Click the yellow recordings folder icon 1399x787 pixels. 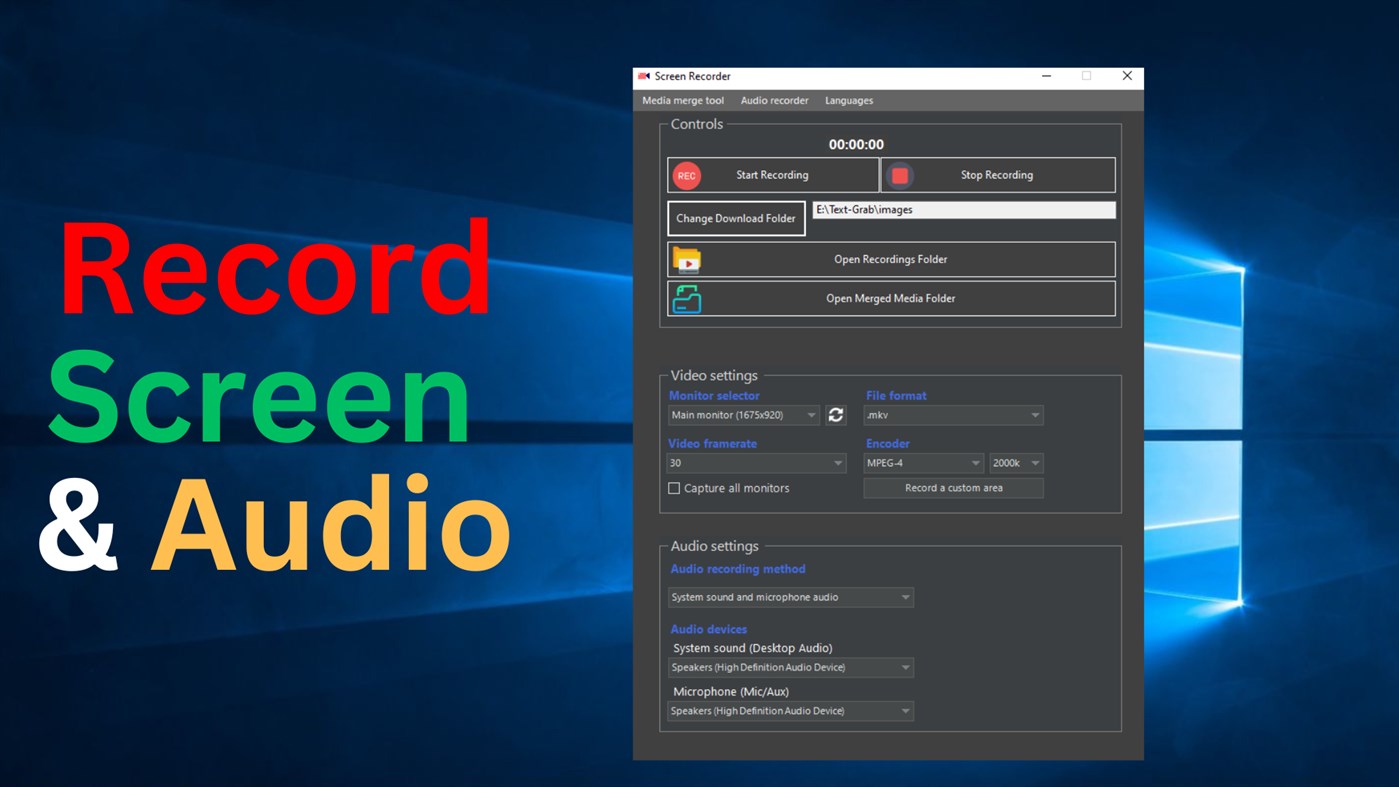point(687,258)
